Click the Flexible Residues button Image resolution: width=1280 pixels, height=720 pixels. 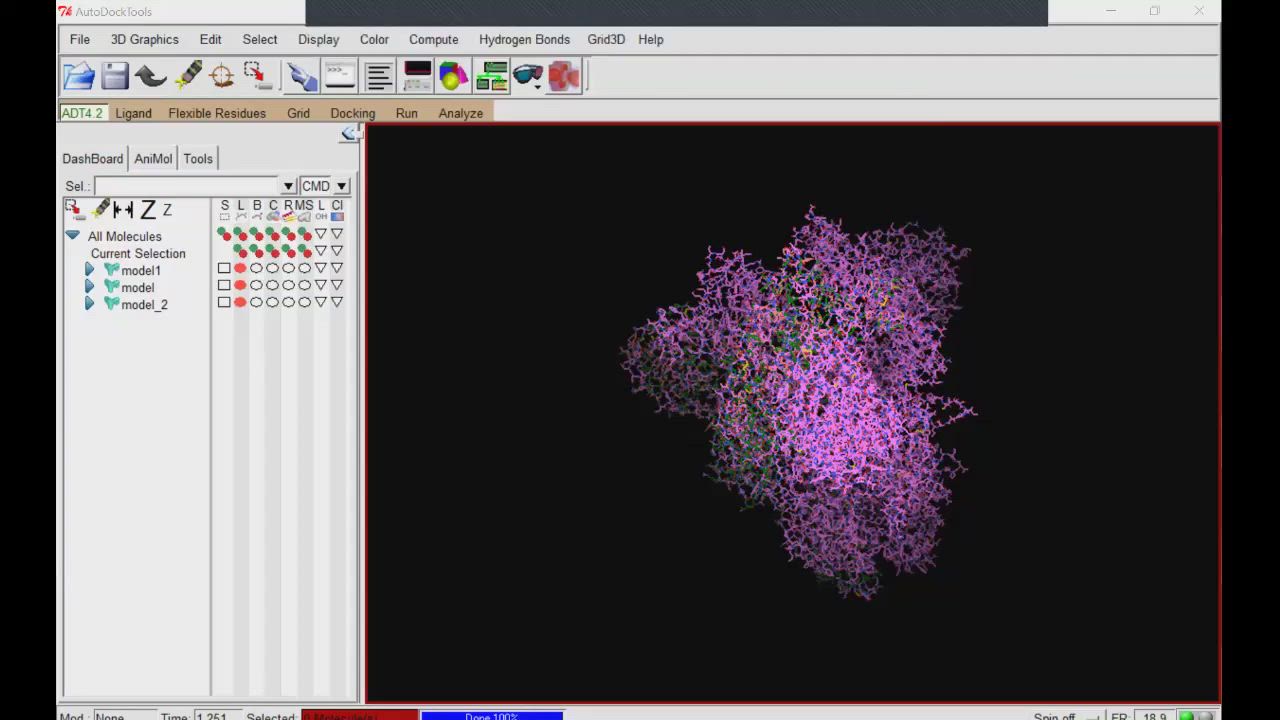pyautogui.click(x=217, y=113)
